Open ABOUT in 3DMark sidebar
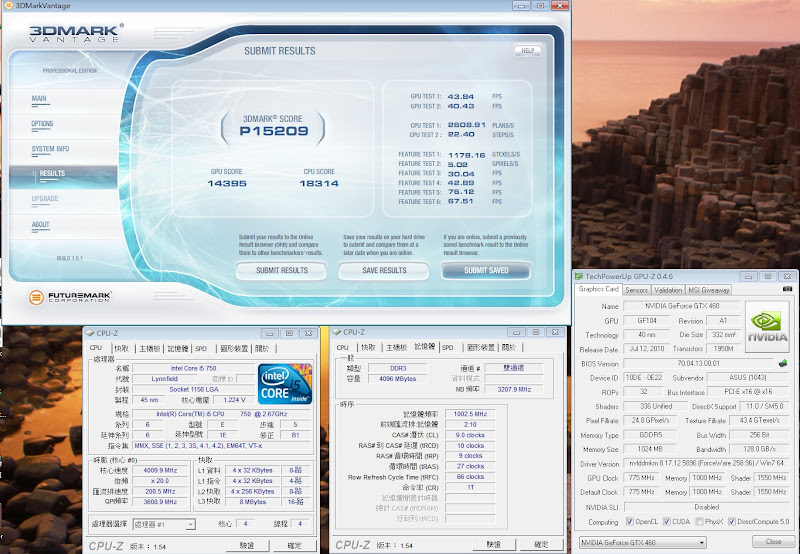This screenshot has height=554, width=800. [x=40, y=225]
